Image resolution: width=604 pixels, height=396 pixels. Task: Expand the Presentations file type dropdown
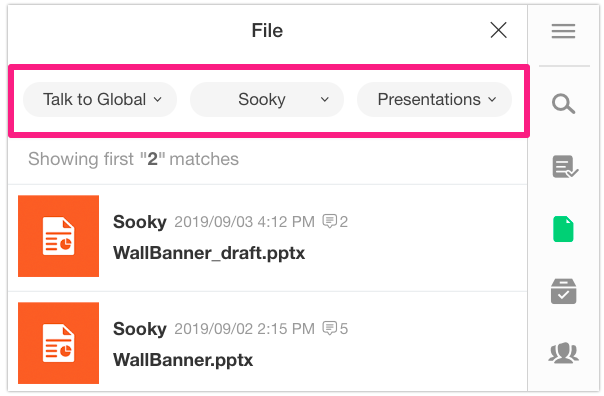click(434, 99)
